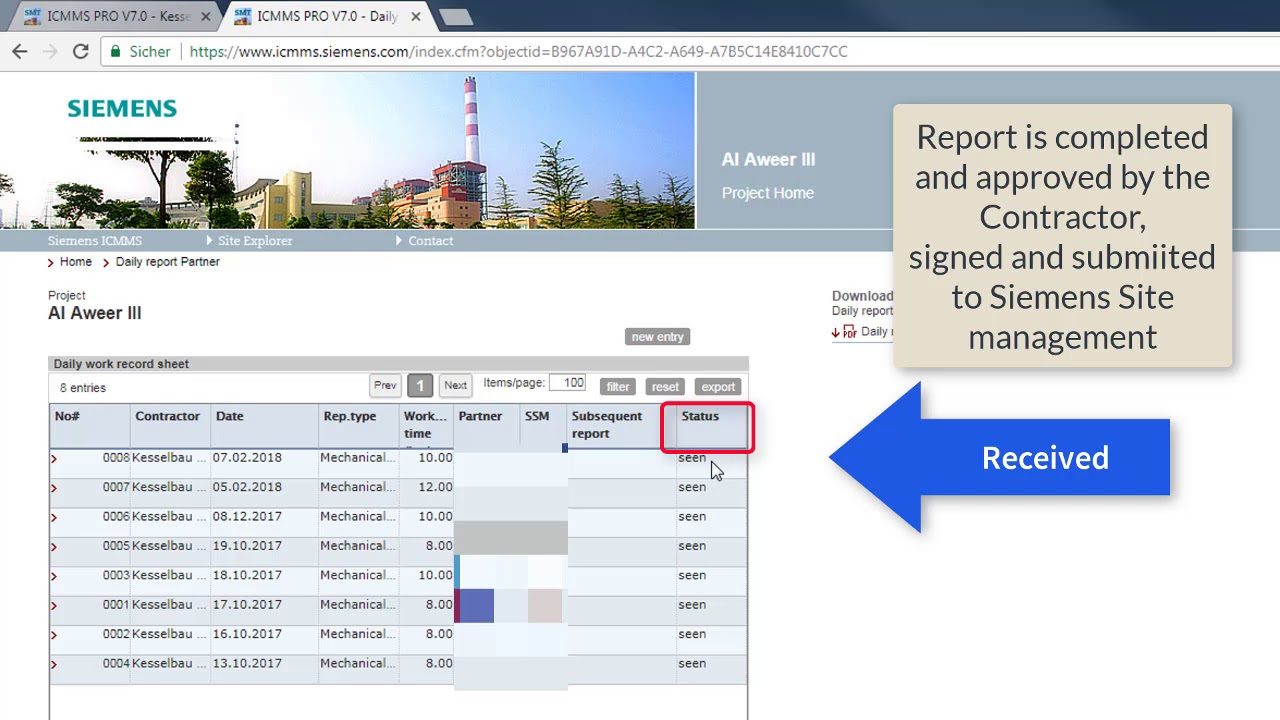Open row 0004 using its red arrow
Image resolution: width=1280 pixels, height=720 pixels.
point(54,664)
